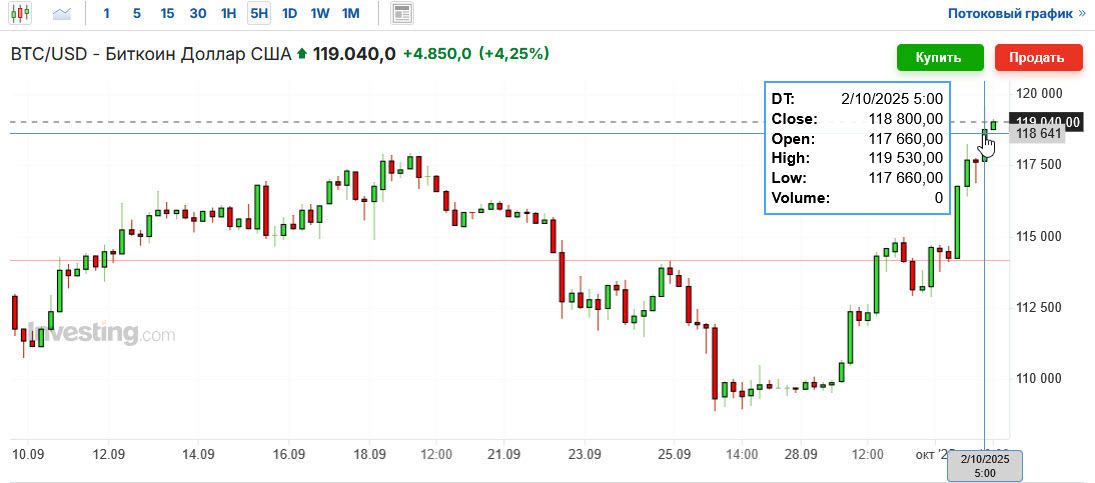The width and height of the screenshot is (1095, 483).
Task: Click the red Продать button
Action: click(1036, 58)
